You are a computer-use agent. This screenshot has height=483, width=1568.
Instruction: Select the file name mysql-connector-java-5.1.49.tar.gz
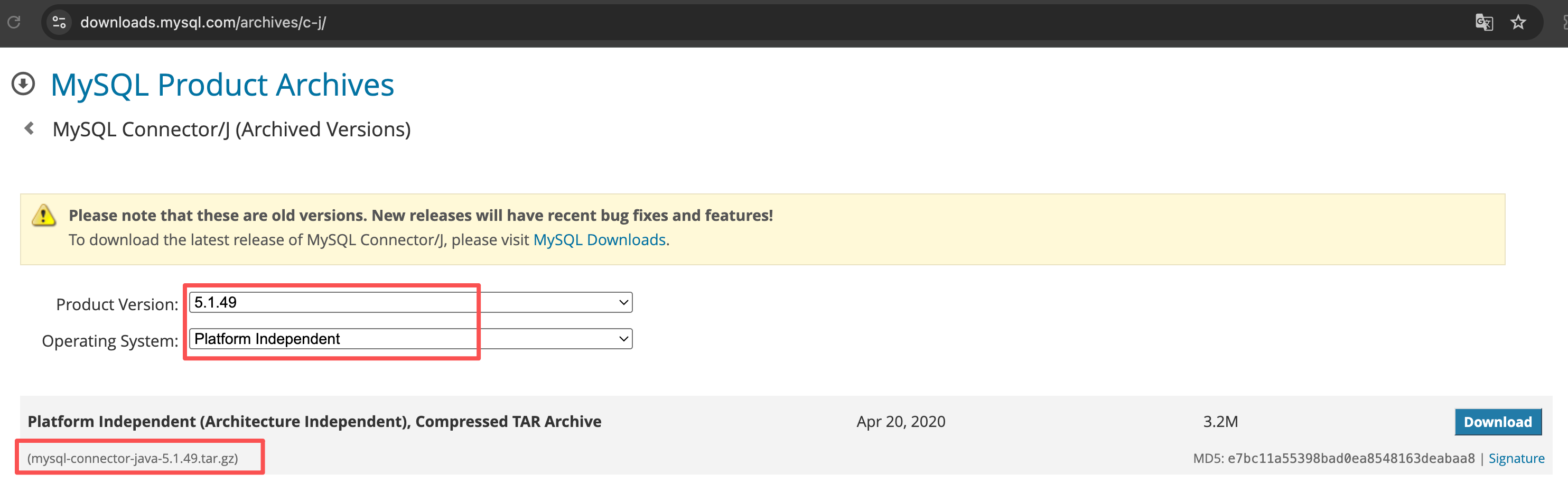(133, 459)
